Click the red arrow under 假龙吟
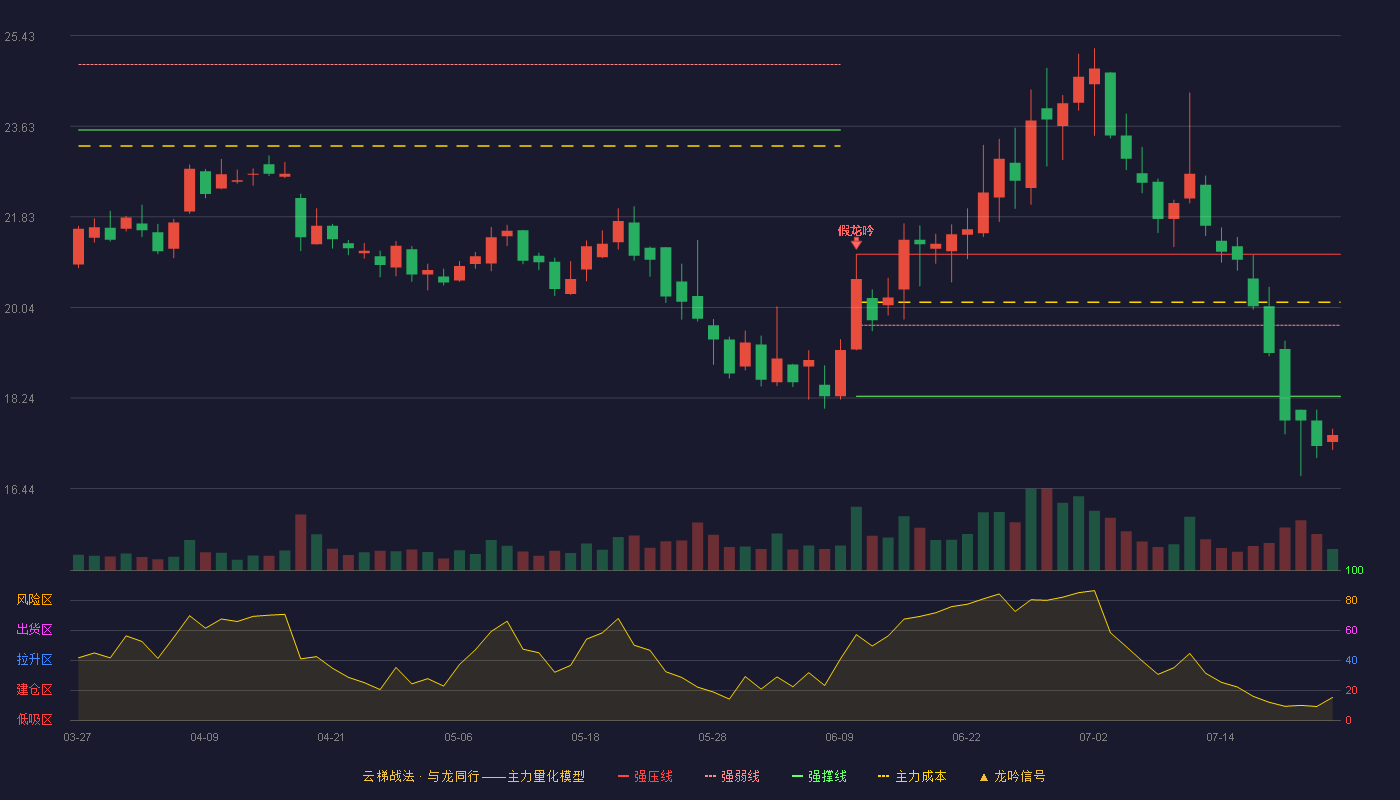The height and width of the screenshot is (800, 1400). click(856, 243)
